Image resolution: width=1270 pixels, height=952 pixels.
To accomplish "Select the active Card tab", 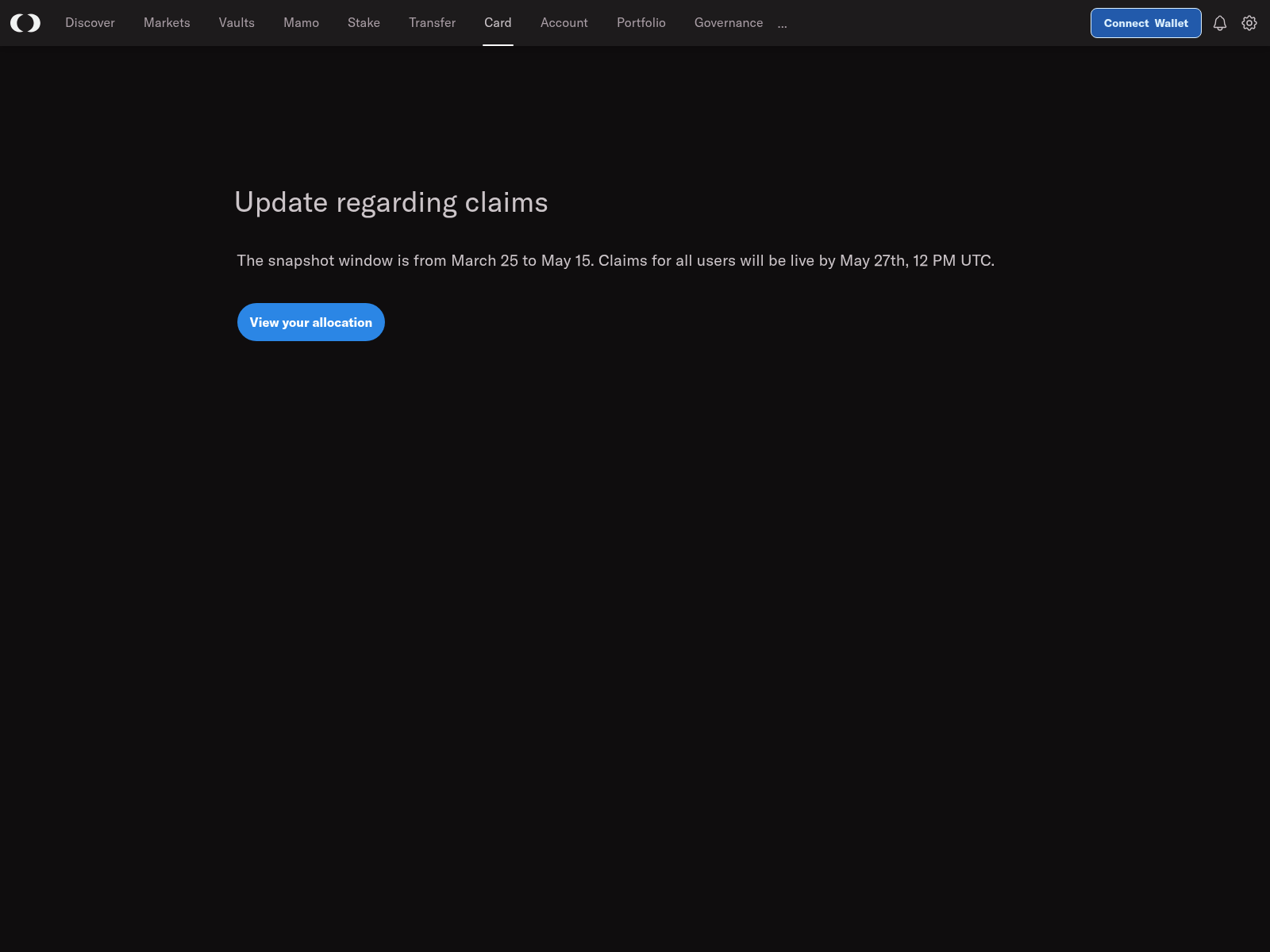I will 498,23.
